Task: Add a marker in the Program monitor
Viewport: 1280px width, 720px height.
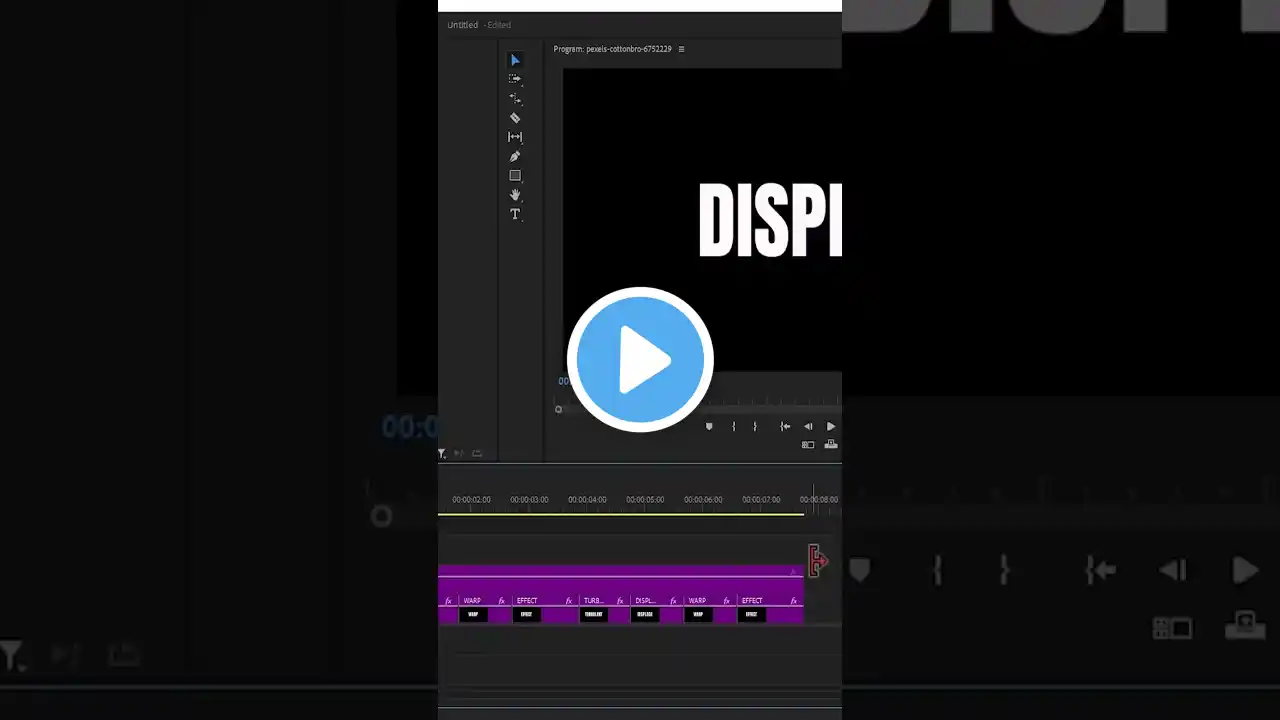Action: pos(709,426)
